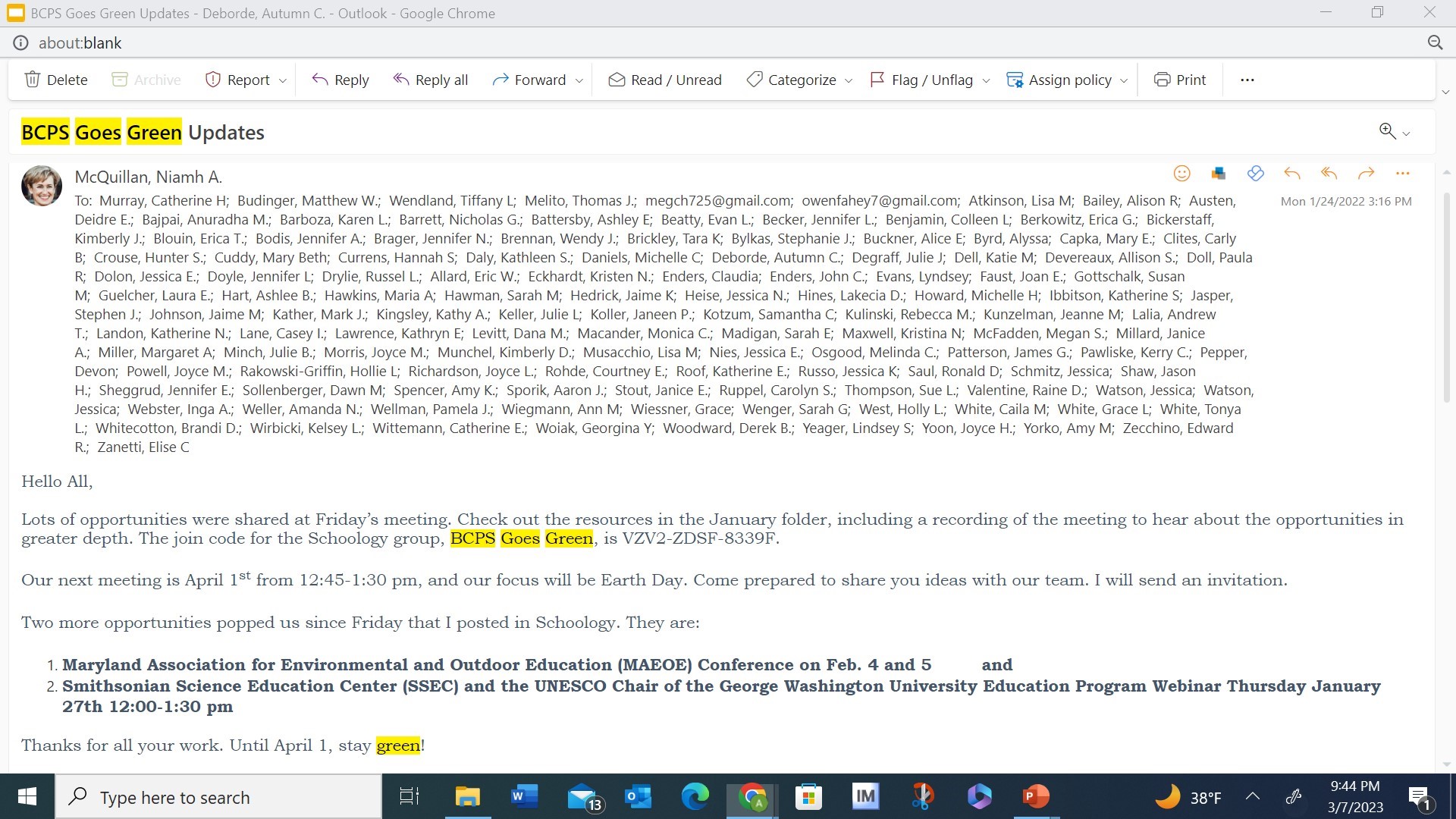Open Microsoft Store from taskbar
This screenshot has width=1456, height=819.
pos(809,796)
